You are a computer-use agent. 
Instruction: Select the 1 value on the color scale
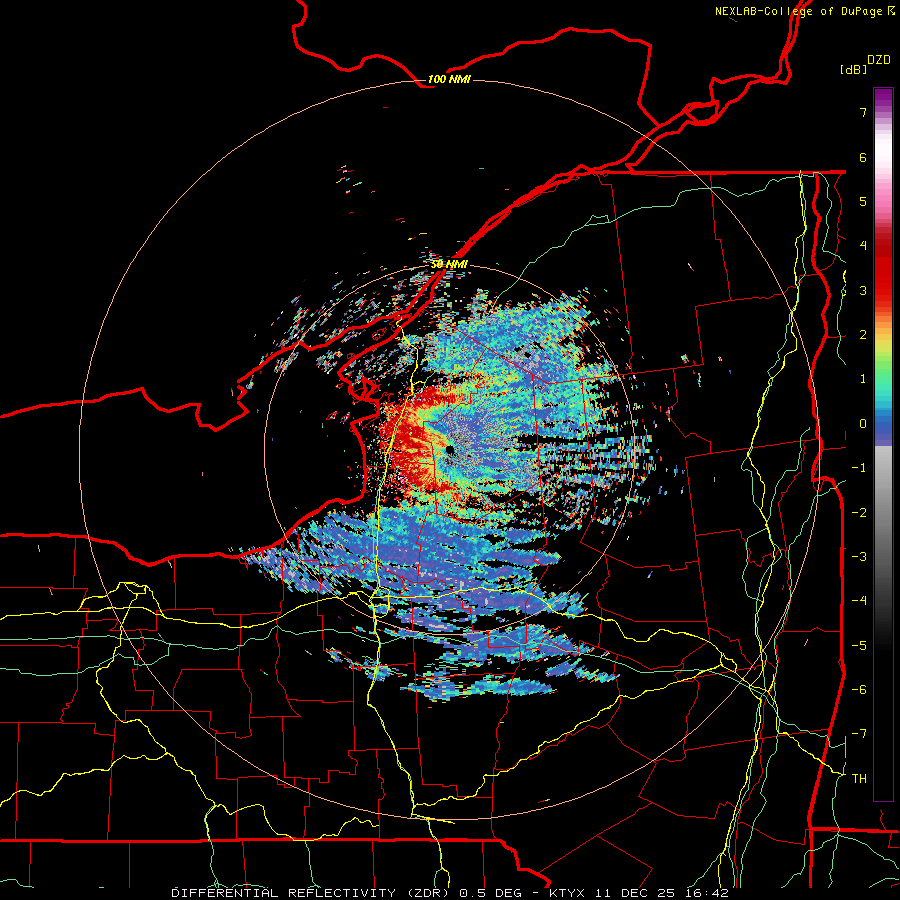(x=863, y=379)
